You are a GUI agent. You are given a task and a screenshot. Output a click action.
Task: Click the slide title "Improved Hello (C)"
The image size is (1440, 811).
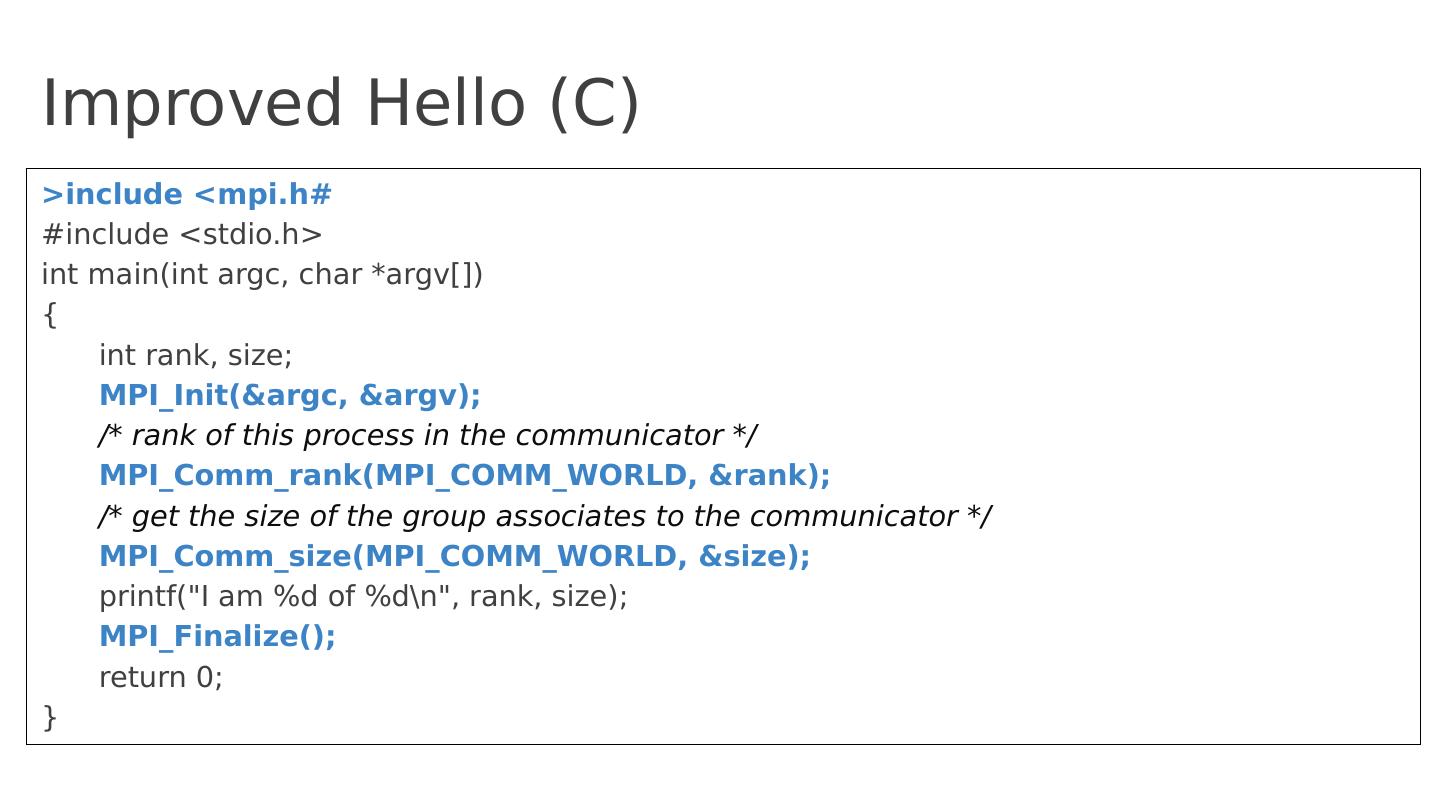point(340,103)
